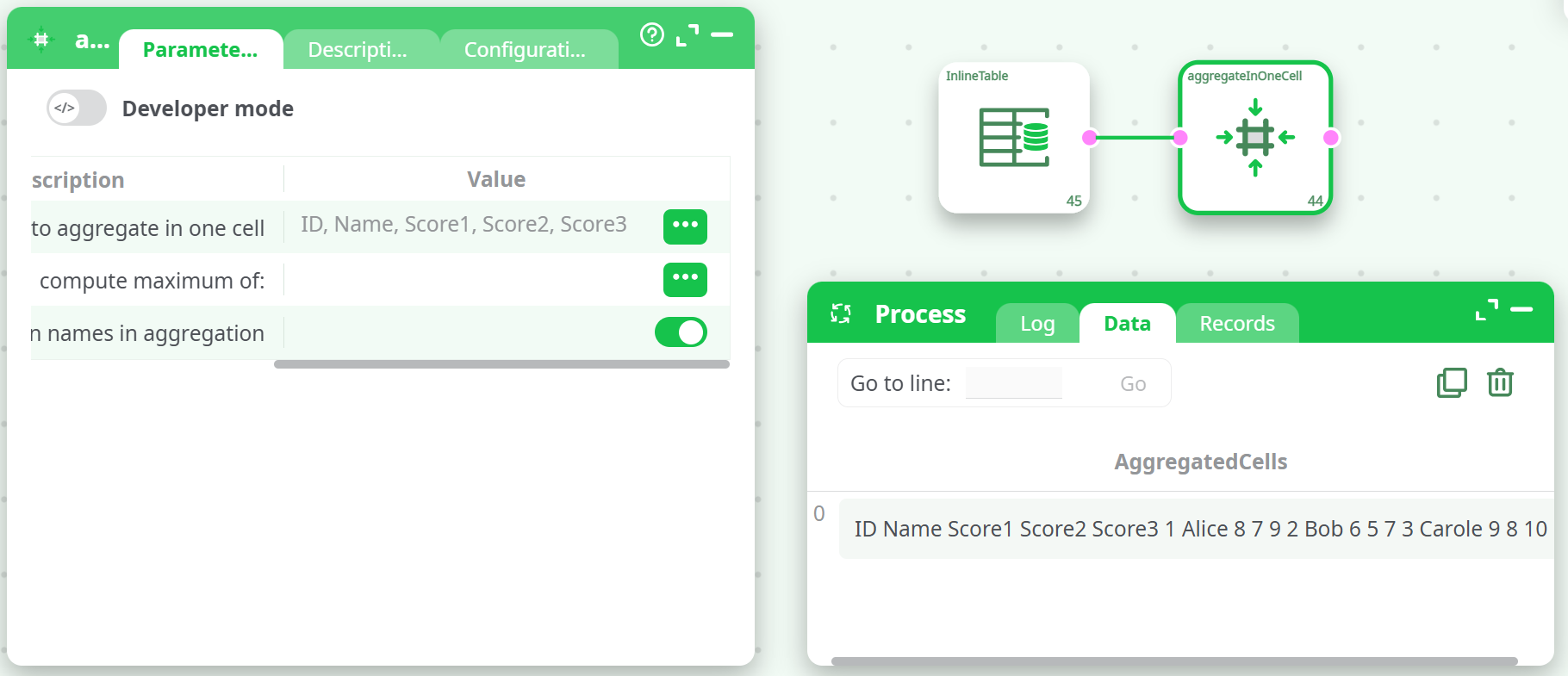1568x676 pixels.
Task: Open the Configuration tab
Action: pyautogui.click(x=525, y=50)
